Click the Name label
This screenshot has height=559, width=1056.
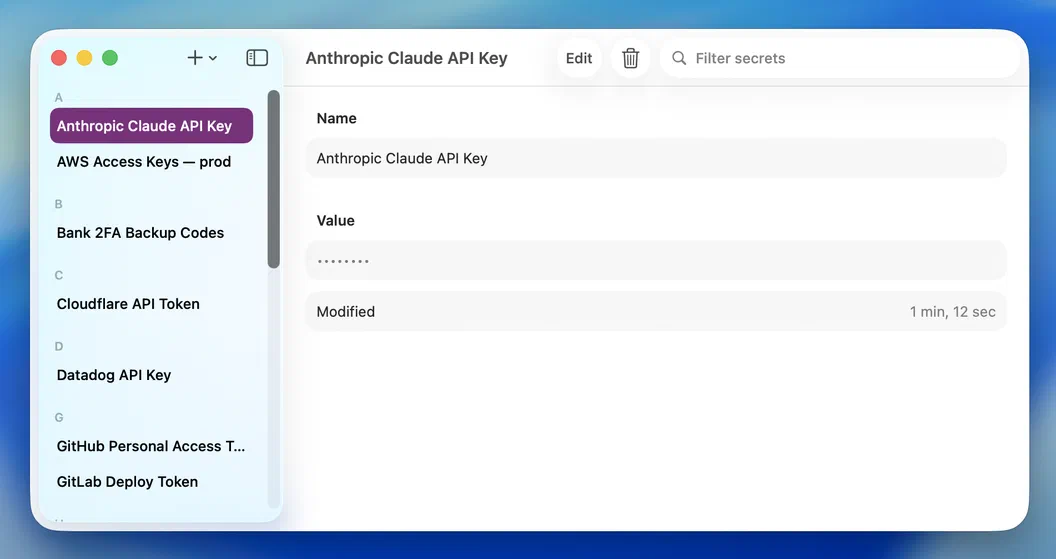tap(336, 119)
